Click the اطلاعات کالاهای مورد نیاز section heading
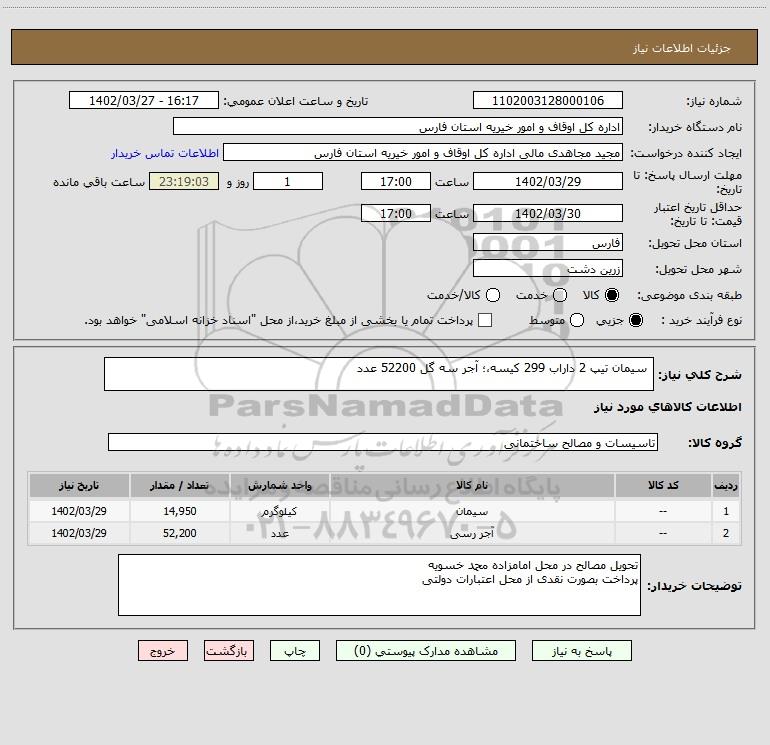 click(x=668, y=407)
